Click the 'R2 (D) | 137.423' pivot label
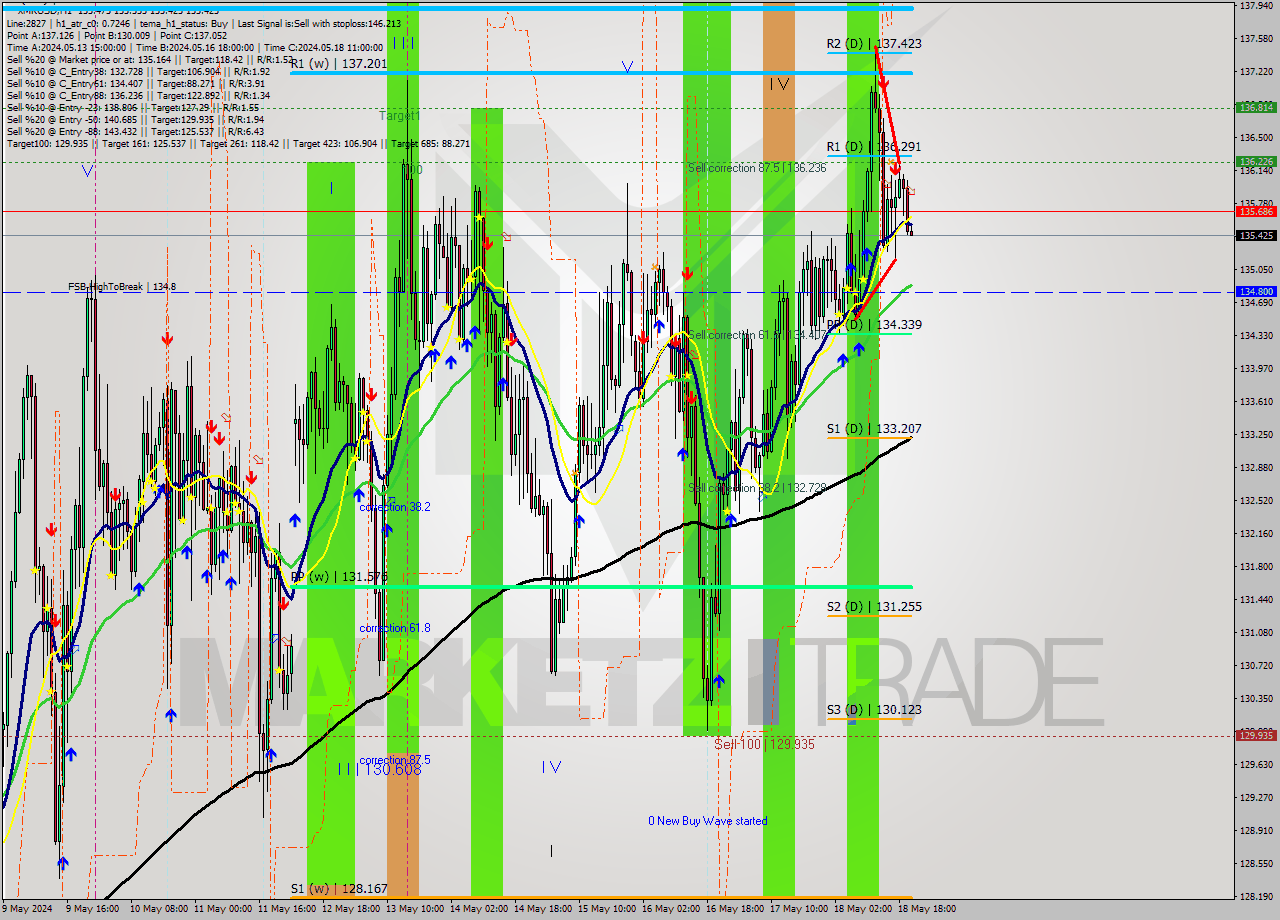This screenshot has height=920, width=1280. [874, 44]
